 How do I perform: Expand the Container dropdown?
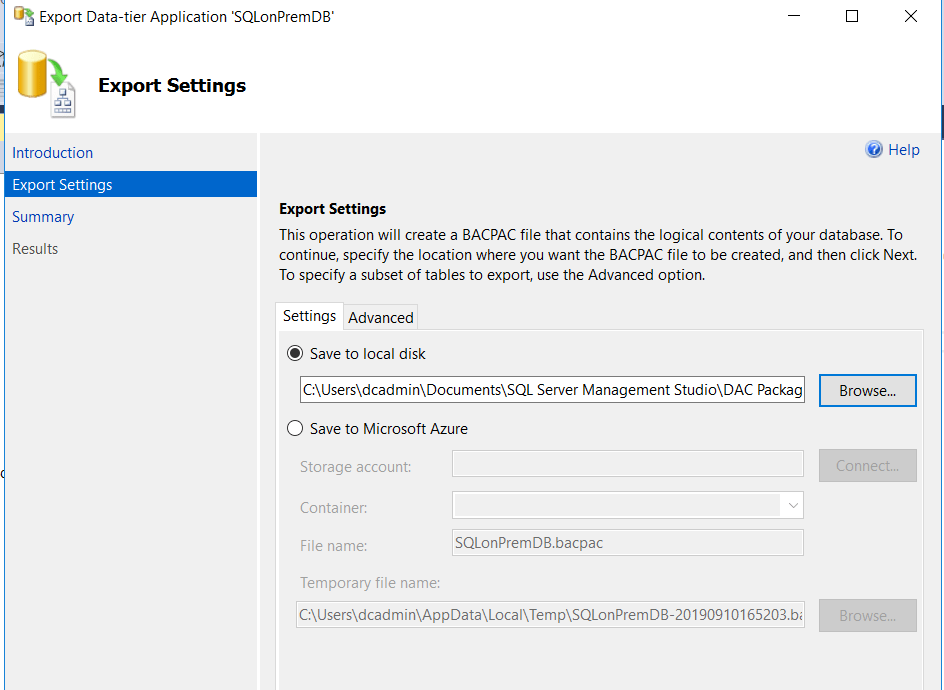[793, 506]
